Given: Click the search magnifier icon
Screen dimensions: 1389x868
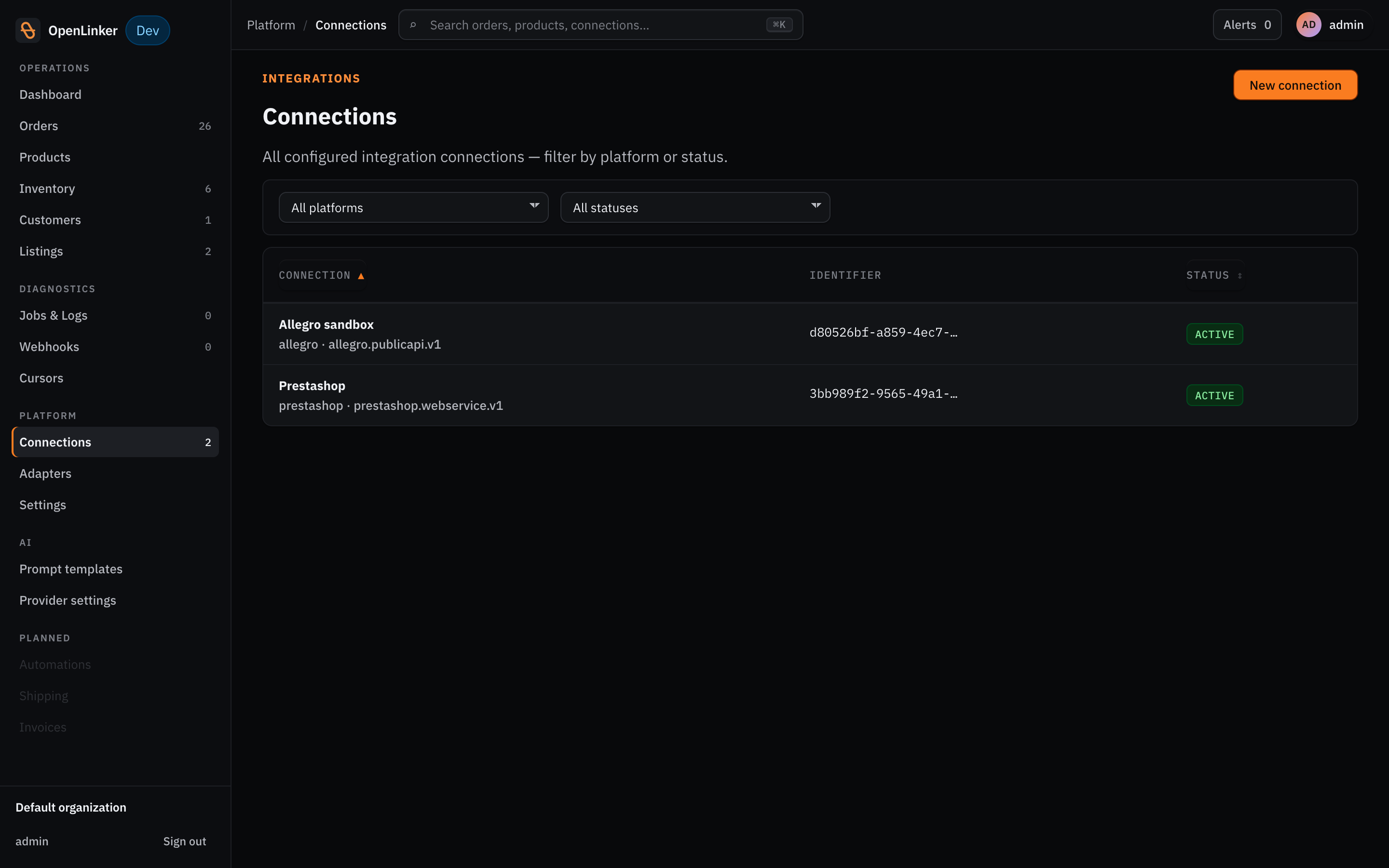Looking at the screenshot, I should [413, 25].
